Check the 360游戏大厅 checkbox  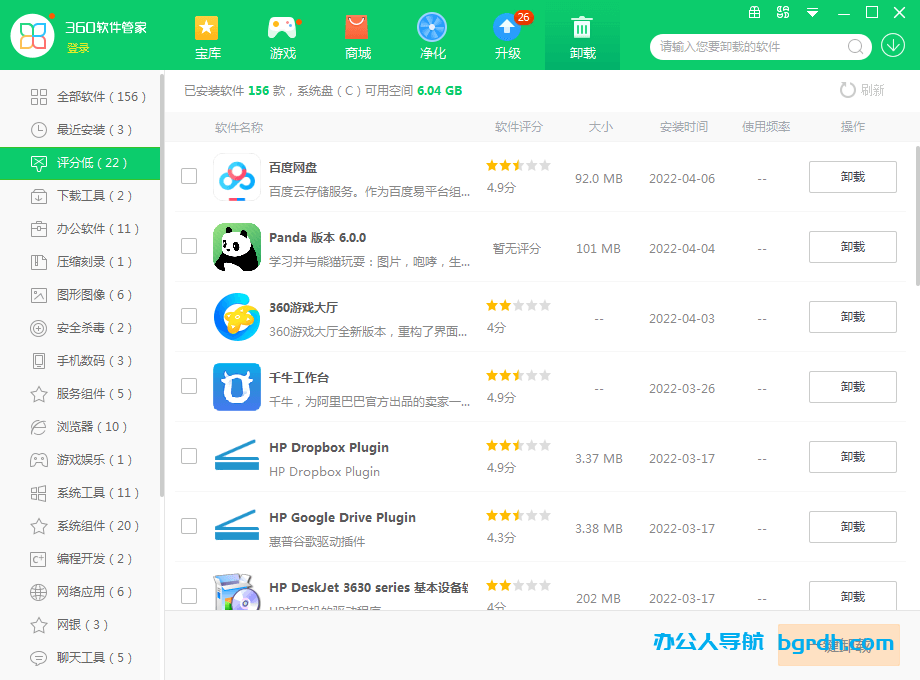[x=189, y=316]
